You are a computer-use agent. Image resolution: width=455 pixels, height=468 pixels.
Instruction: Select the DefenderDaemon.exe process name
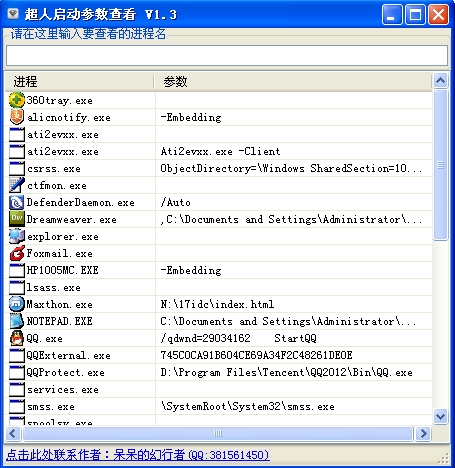click(81, 202)
